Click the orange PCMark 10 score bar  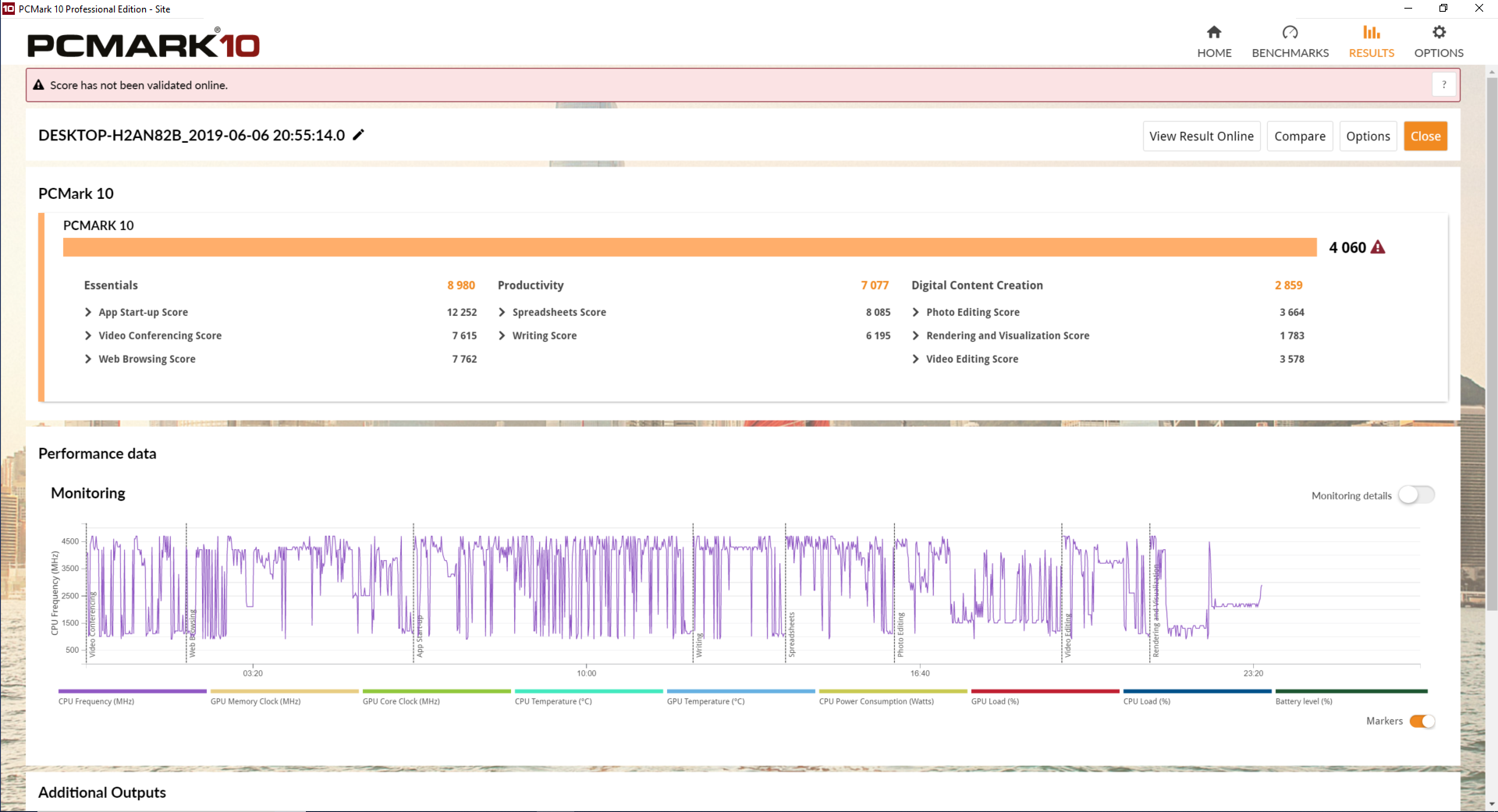click(x=690, y=247)
